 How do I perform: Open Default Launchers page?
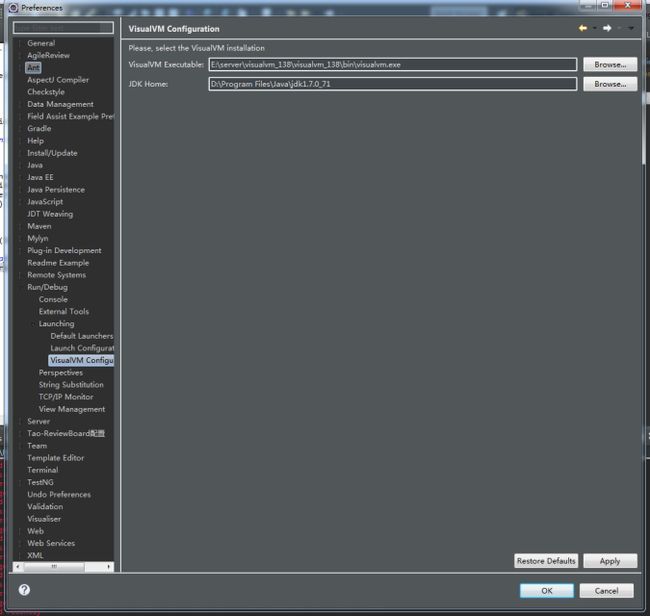(x=82, y=336)
